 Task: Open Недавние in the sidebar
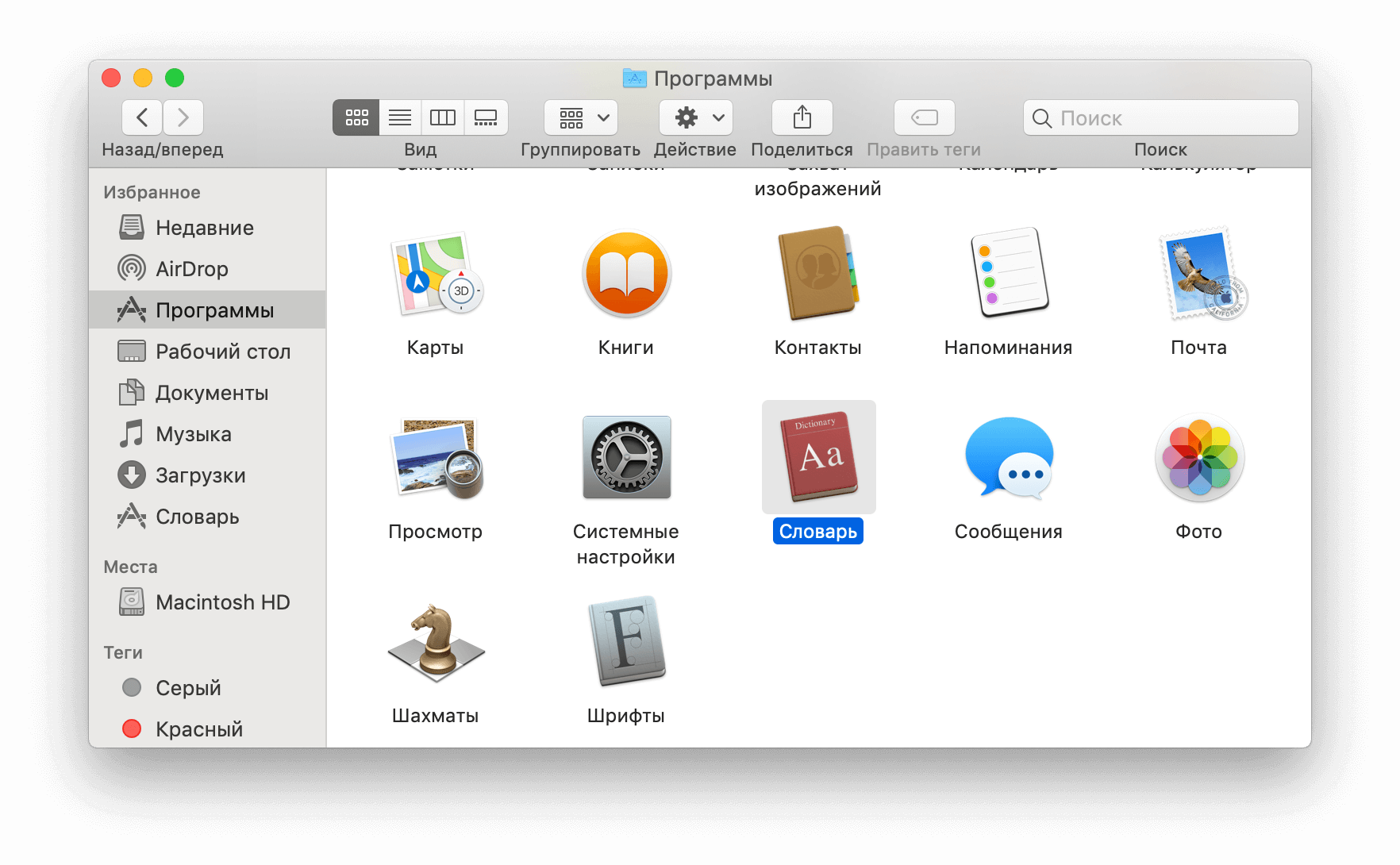pyautogui.click(x=207, y=228)
